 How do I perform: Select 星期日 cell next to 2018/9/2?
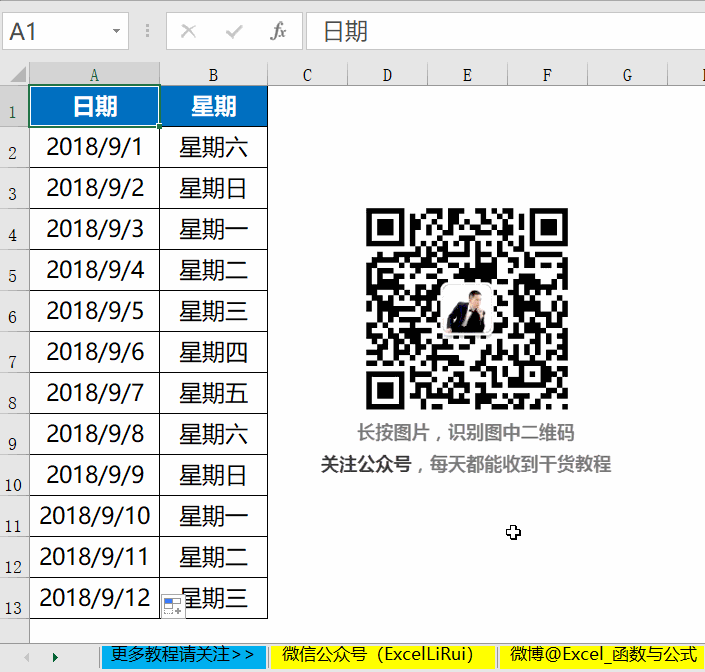coord(214,188)
